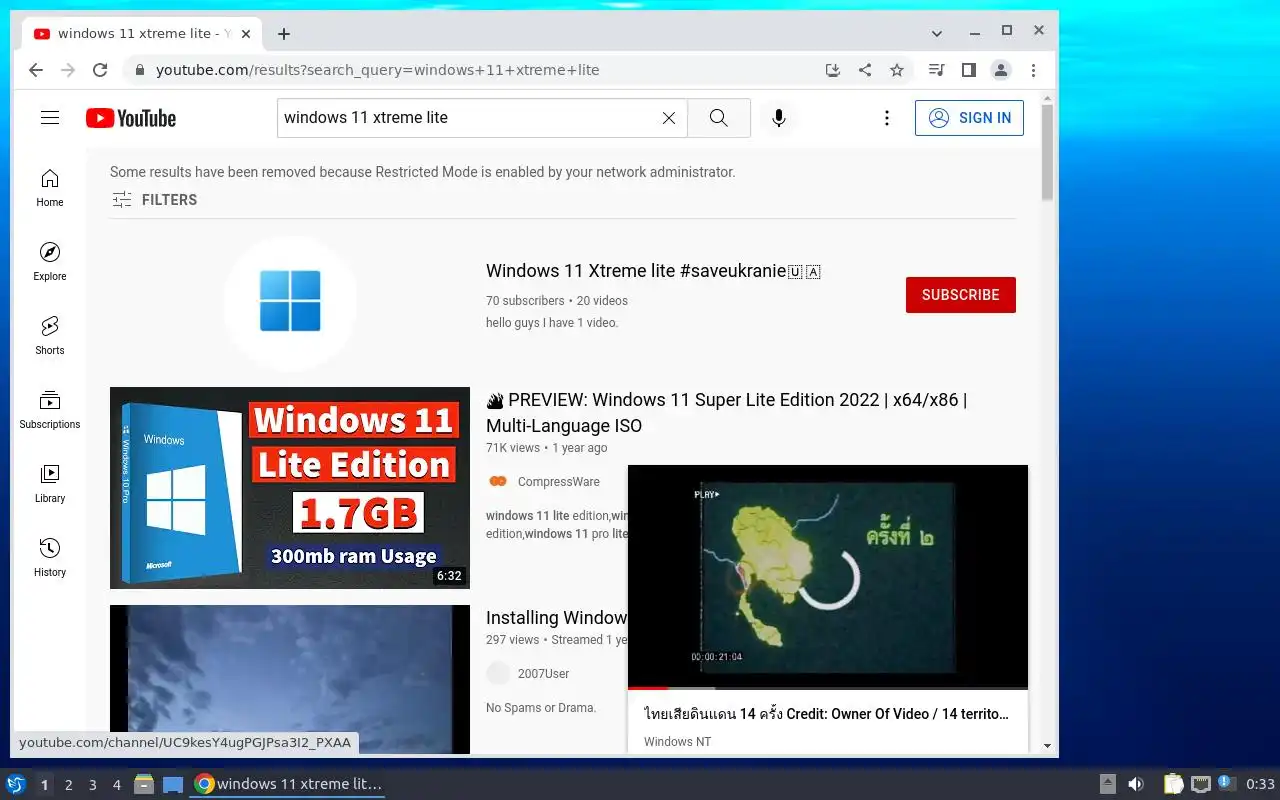
Task: Open the cloudy sky video thumbnail
Action: click(x=290, y=679)
